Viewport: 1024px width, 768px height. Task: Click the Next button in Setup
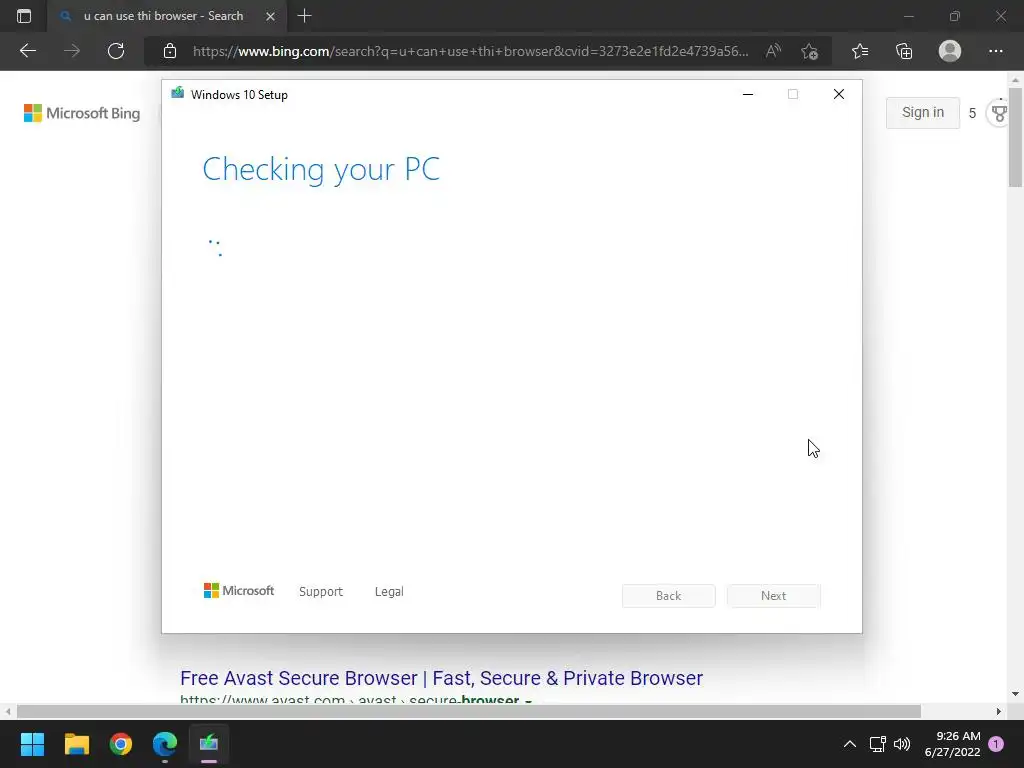[773, 596]
